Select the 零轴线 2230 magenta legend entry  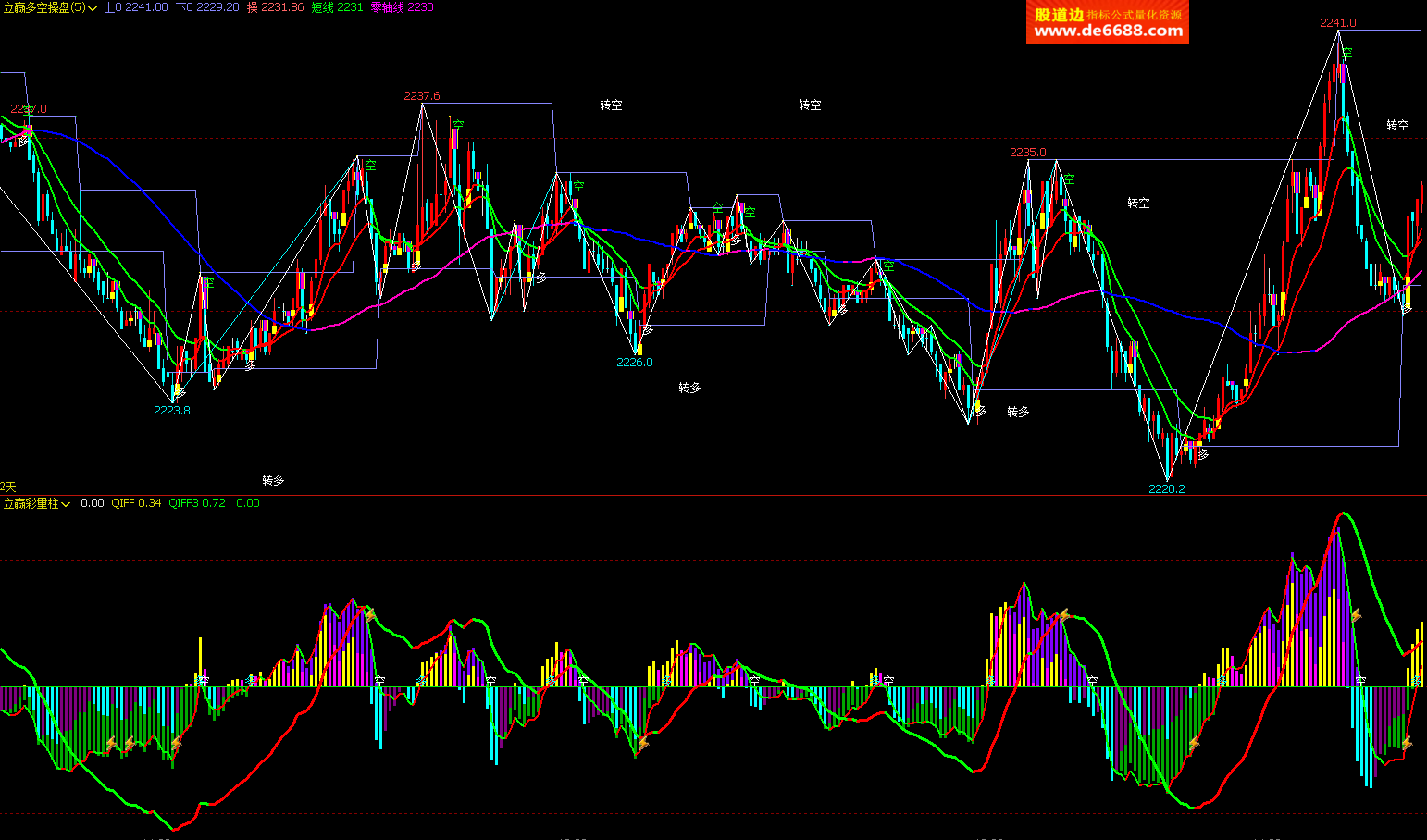pos(401,7)
